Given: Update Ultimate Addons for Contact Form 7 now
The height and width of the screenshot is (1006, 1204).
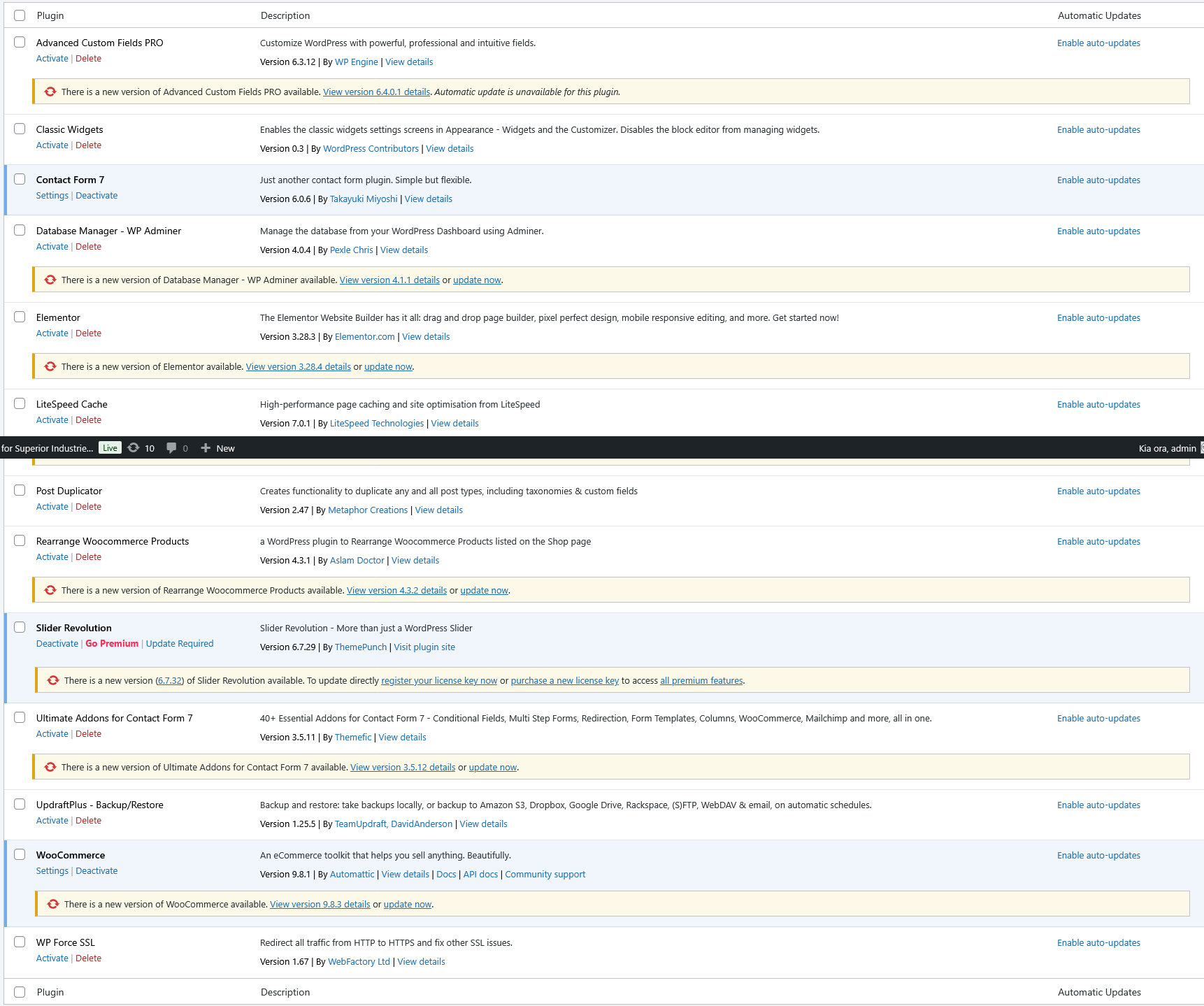Looking at the screenshot, I should 493,767.
